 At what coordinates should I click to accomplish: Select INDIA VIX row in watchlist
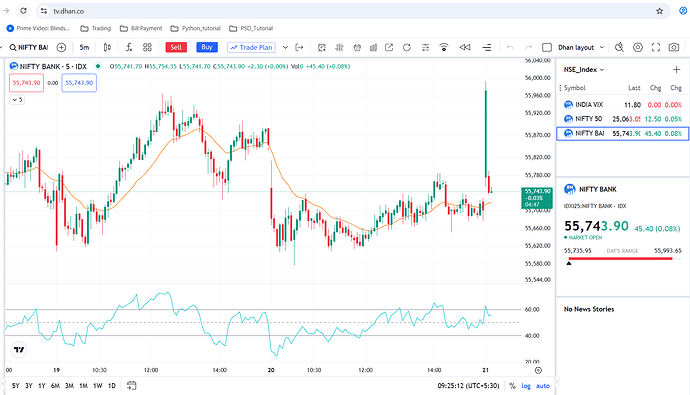point(622,105)
